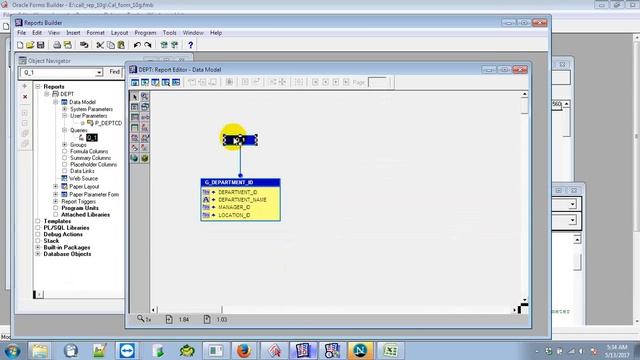Save the report using the floppy disk icon

(40, 45)
